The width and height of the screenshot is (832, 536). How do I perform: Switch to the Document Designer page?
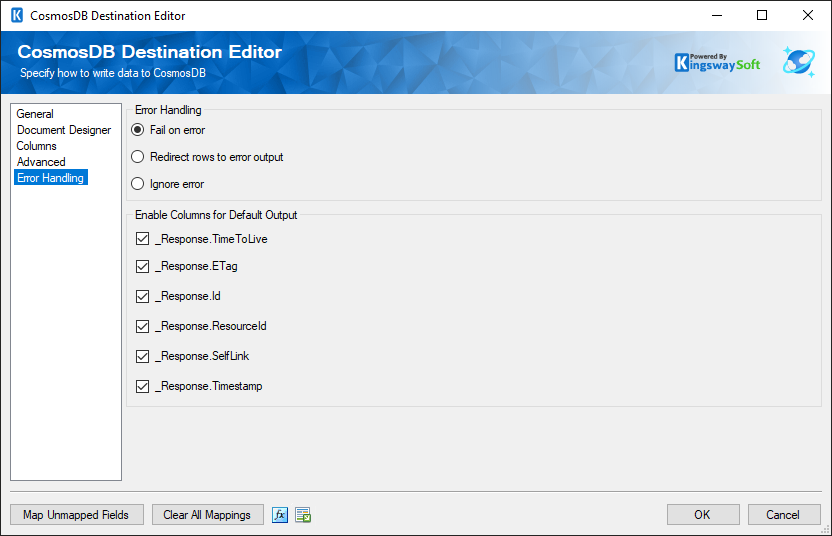(x=64, y=130)
